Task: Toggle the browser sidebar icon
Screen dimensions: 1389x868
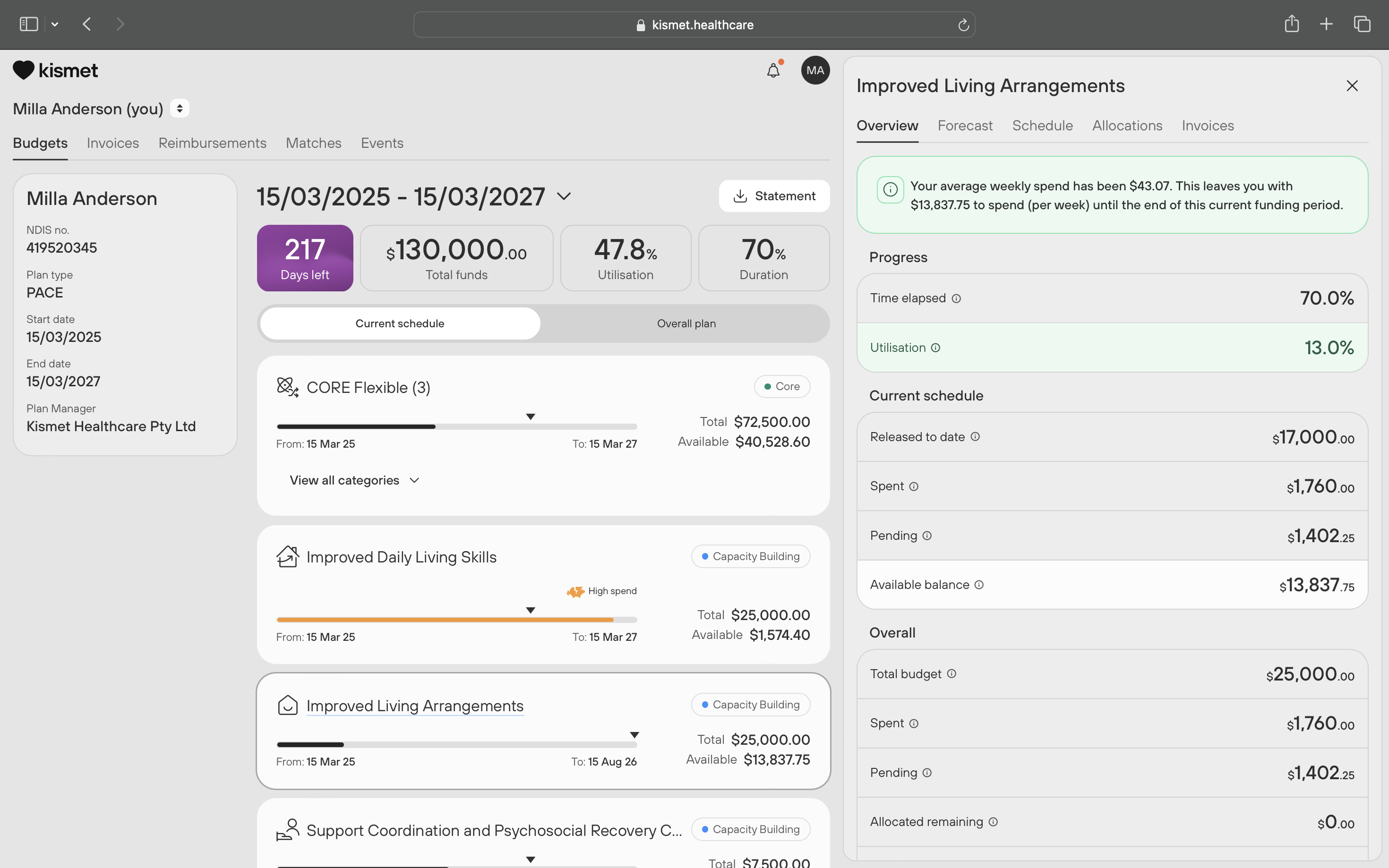Action: click(x=28, y=24)
